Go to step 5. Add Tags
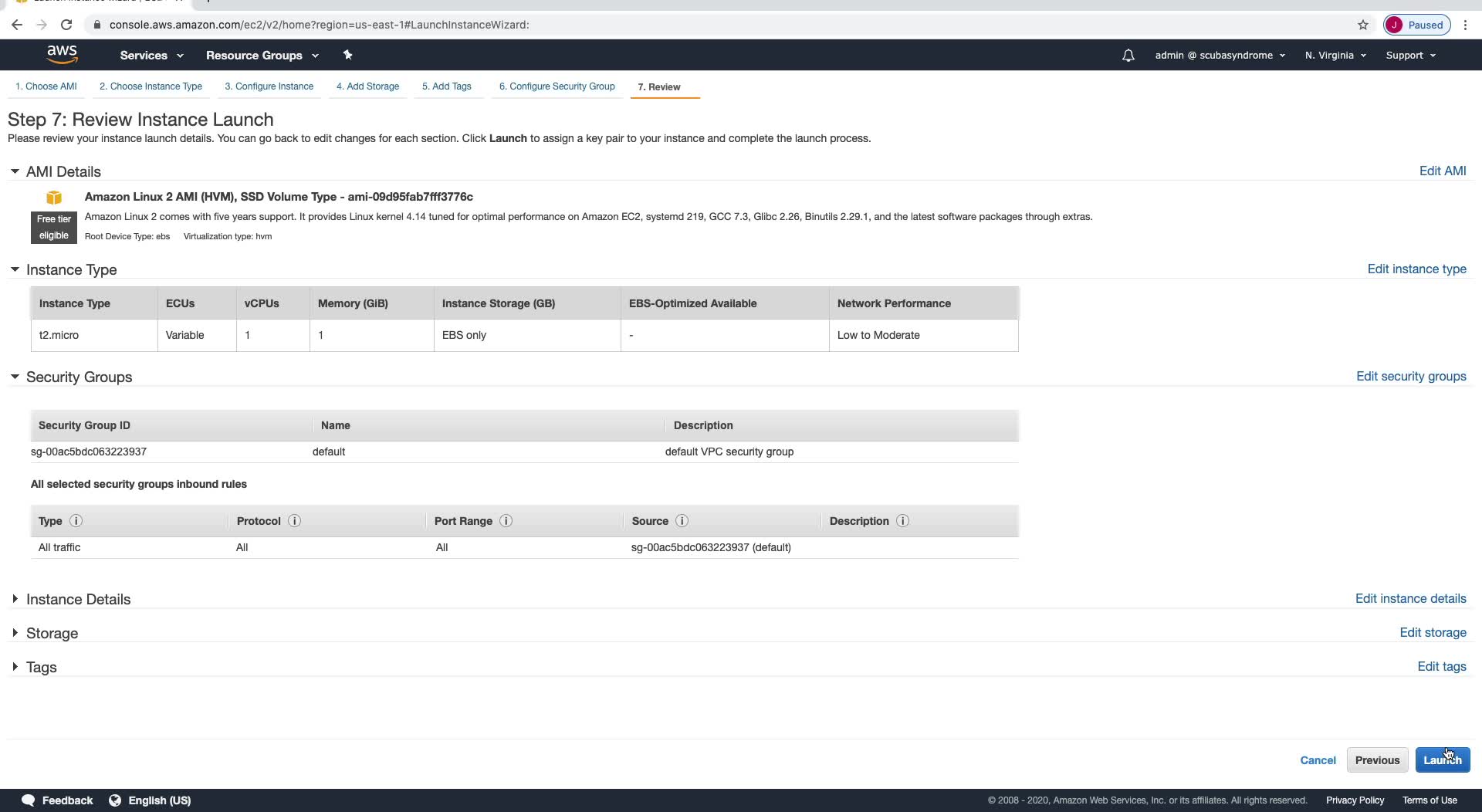 (x=446, y=86)
